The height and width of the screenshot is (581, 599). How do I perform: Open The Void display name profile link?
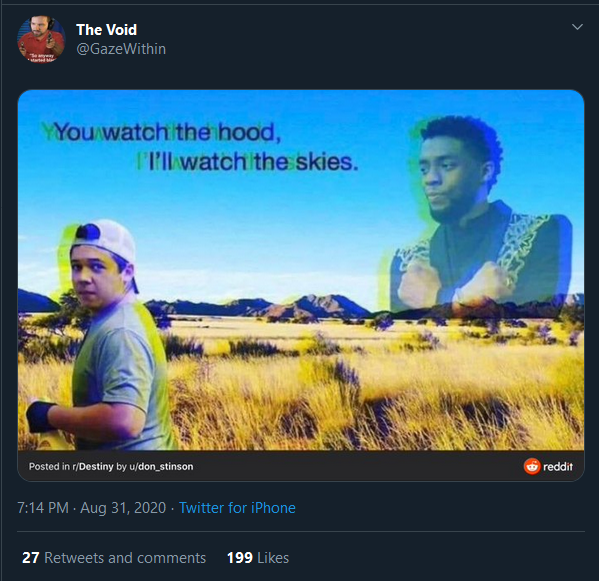click(107, 30)
